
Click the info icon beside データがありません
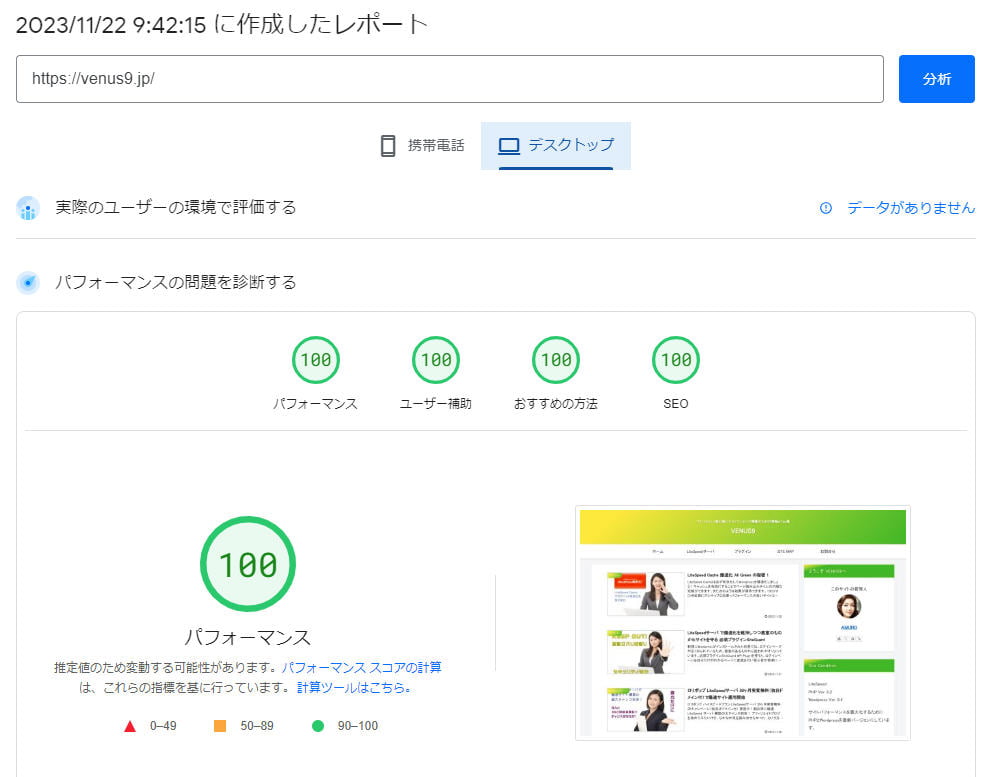826,208
